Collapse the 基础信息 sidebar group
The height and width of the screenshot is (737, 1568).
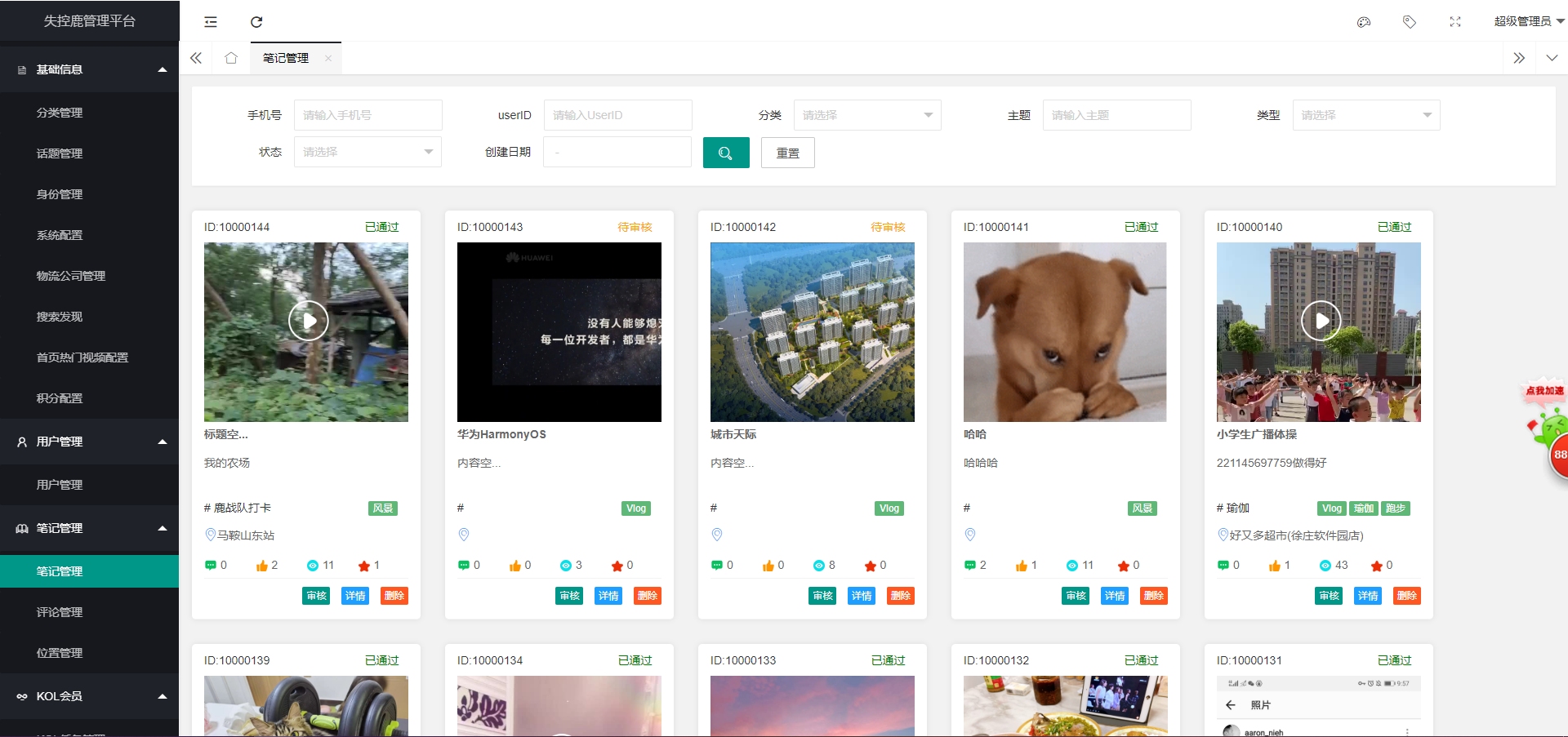click(x=90, y=69)
